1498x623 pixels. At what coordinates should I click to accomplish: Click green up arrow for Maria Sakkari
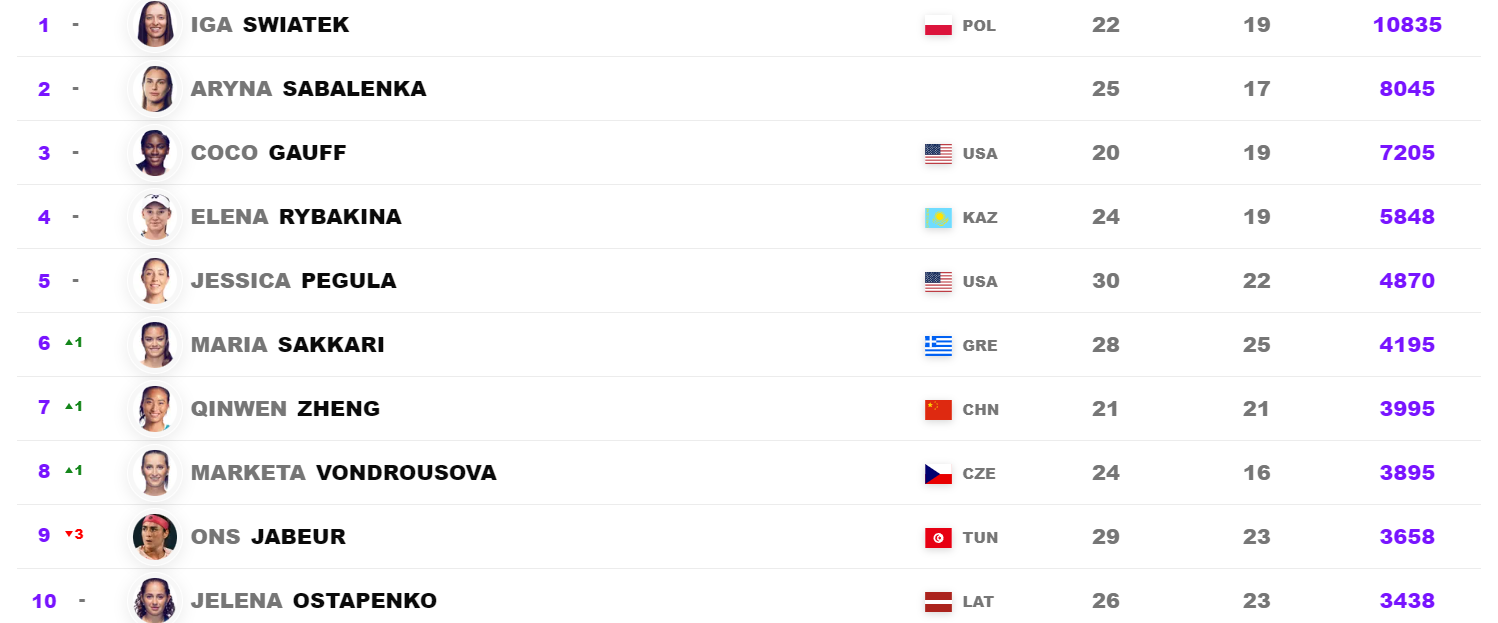[x=69, y=343]
